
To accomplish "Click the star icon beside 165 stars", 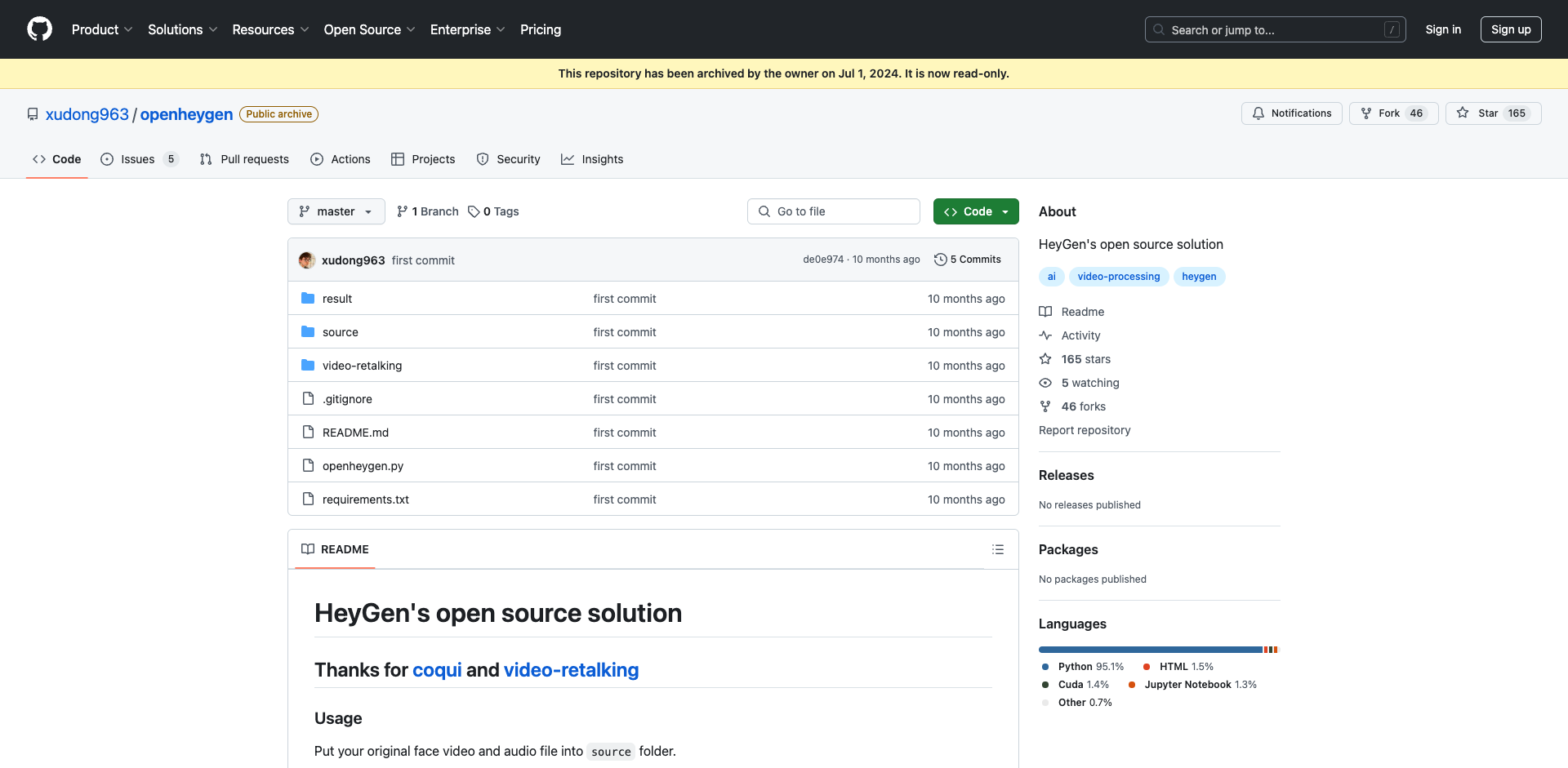I will pos(1045,359).
